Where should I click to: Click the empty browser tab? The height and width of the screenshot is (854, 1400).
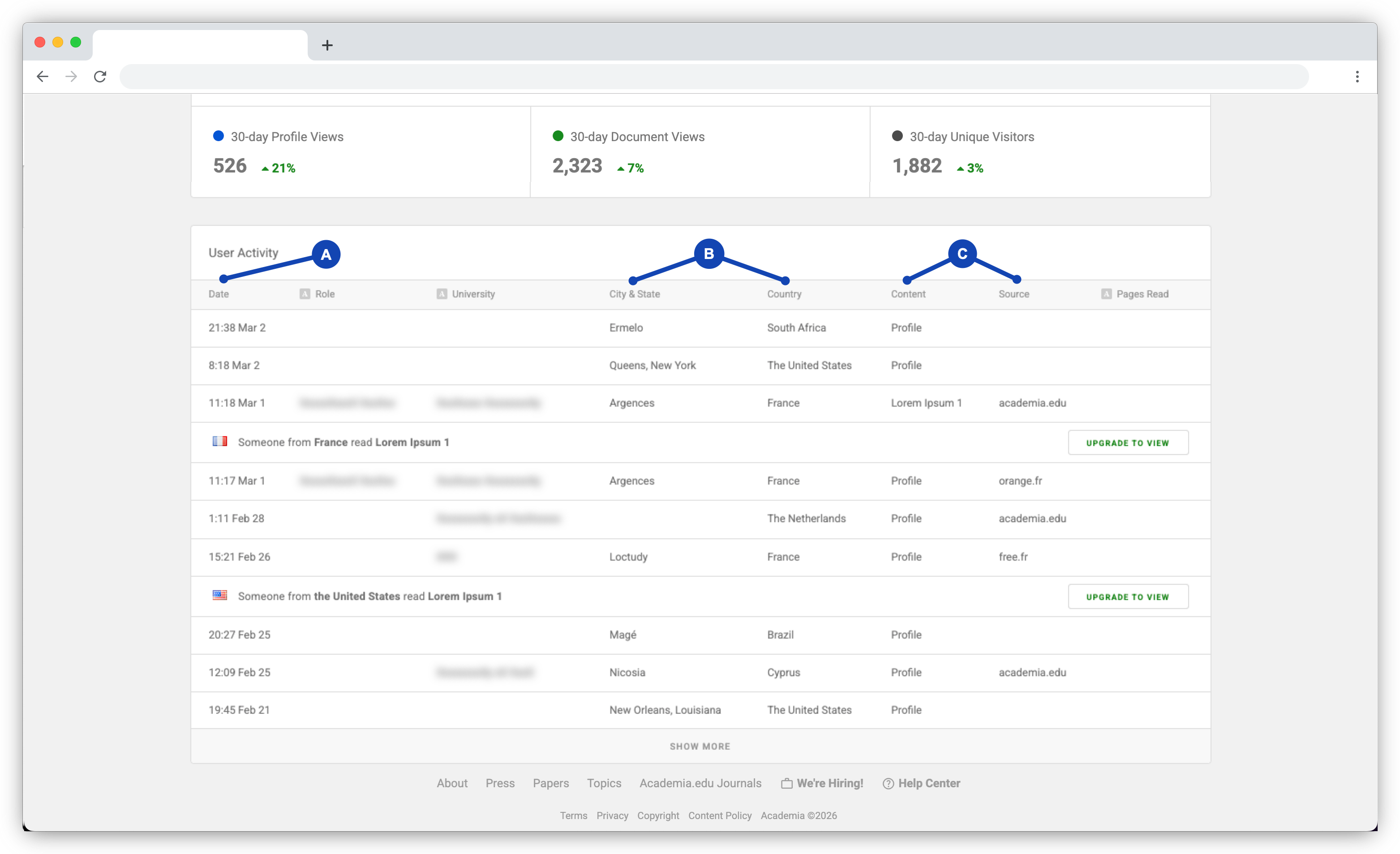(200, 45)
